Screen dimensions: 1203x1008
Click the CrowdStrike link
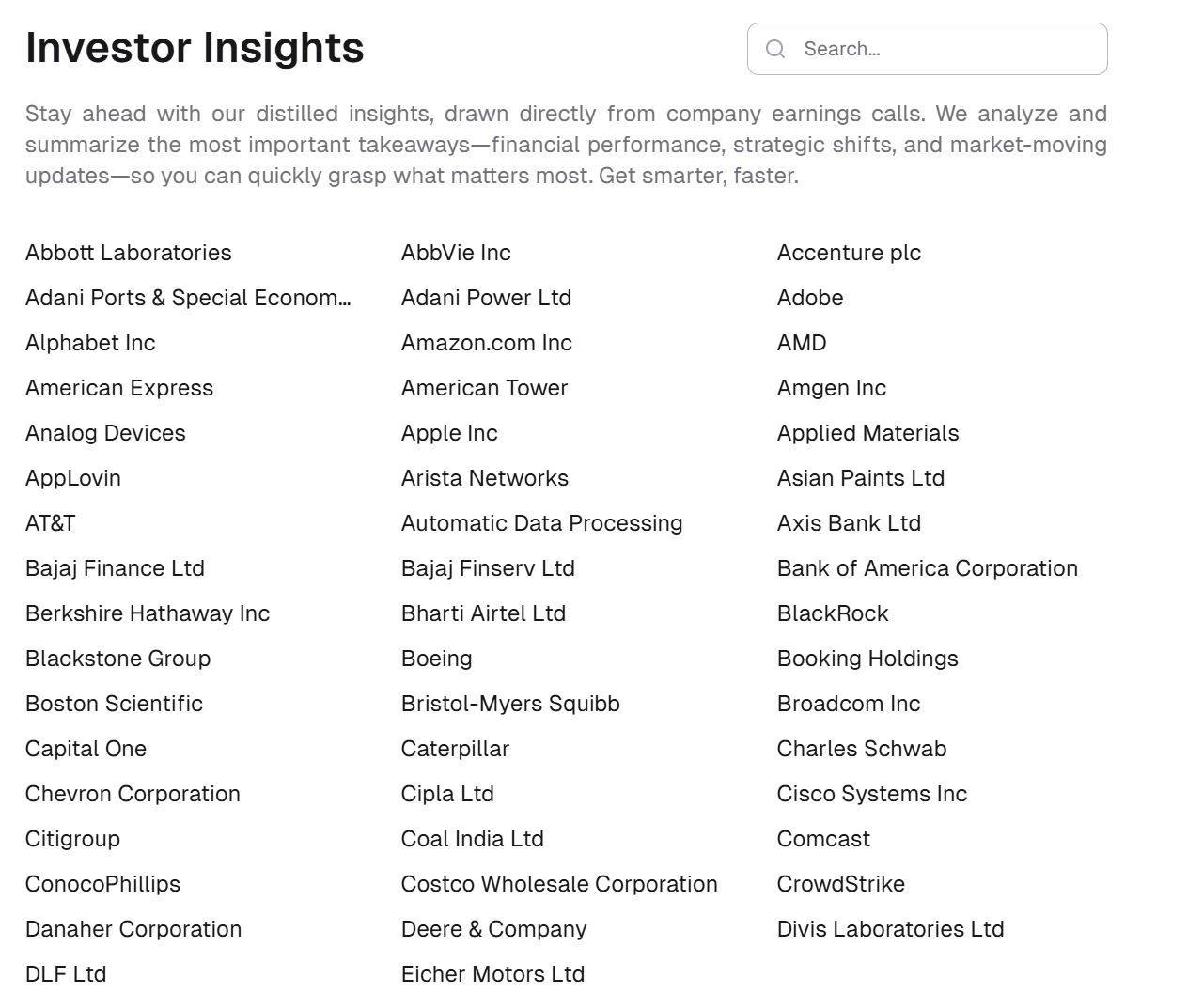pyautogui.click(x=841, y=884)
